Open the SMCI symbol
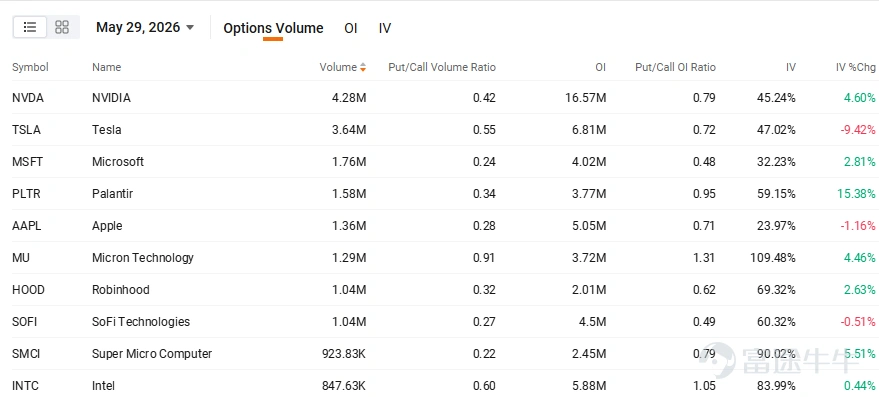Viewport: 879px width, 397px height. click(x=26, y=354)
